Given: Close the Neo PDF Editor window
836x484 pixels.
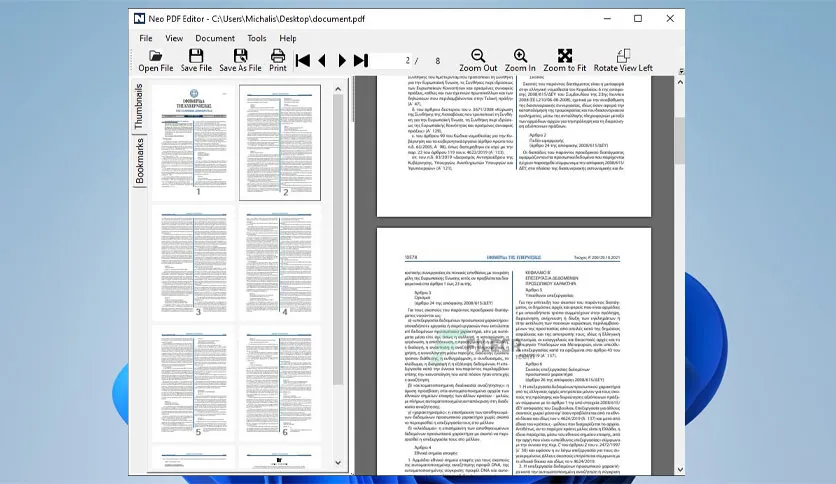Looking at the screenshot, I should click(670, 19).
